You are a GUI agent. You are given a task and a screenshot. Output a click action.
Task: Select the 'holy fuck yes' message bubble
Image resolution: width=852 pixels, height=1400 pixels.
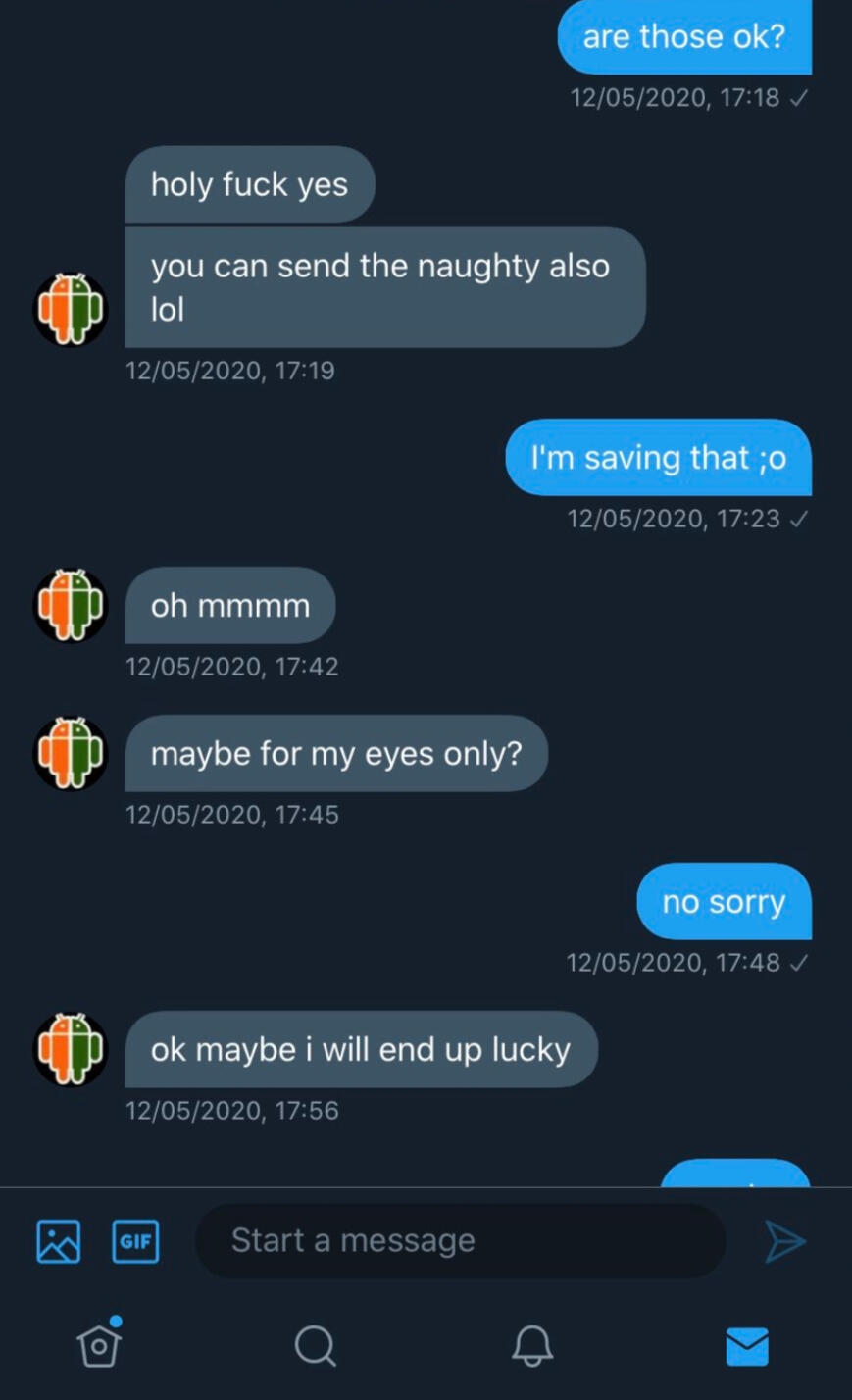[x=249, y=184]
